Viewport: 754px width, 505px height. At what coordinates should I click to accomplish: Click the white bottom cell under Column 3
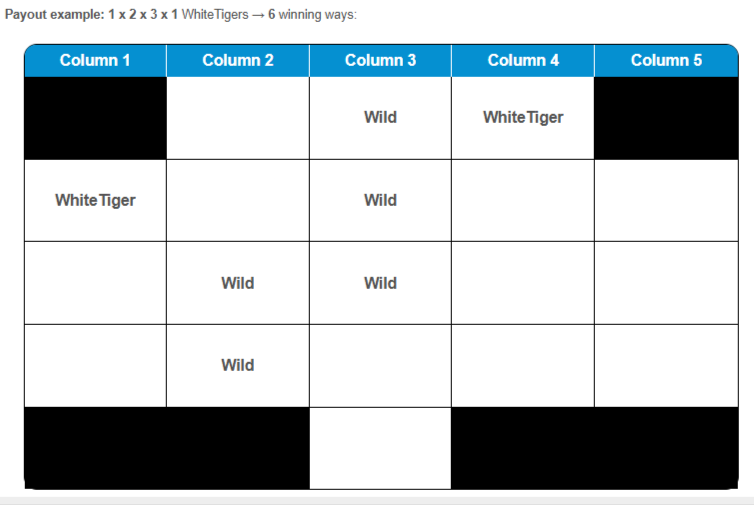point(380,448)
